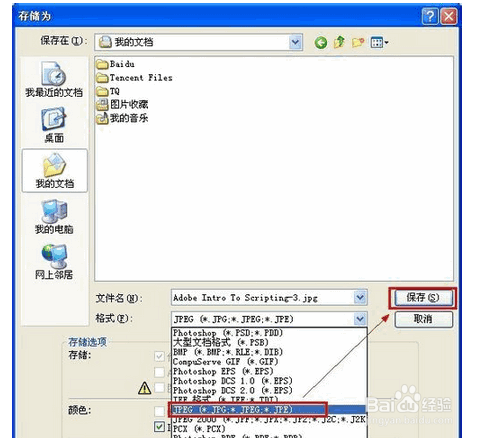Go up one folder level

click(x=339, y=42)
